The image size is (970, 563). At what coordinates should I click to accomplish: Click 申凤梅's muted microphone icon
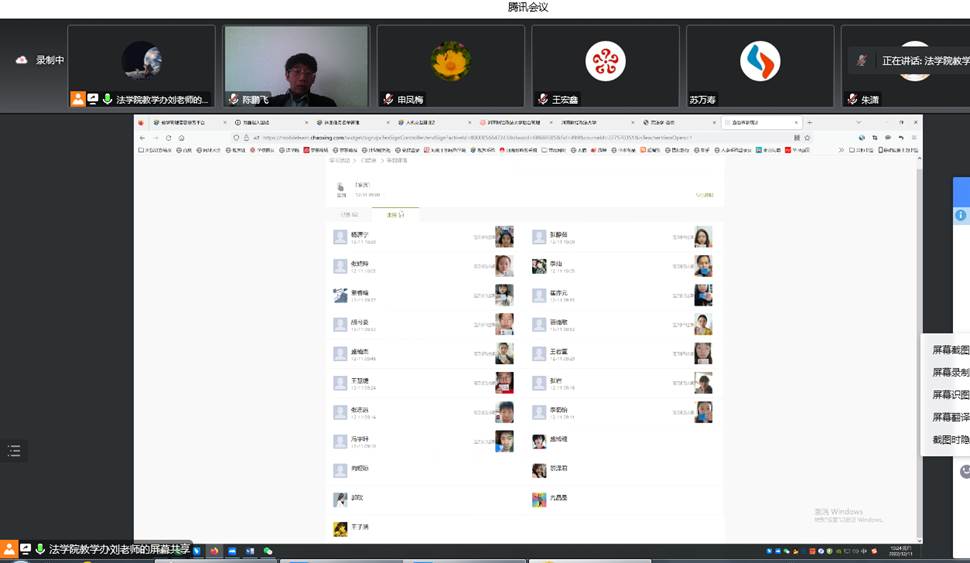pos(388,99)
